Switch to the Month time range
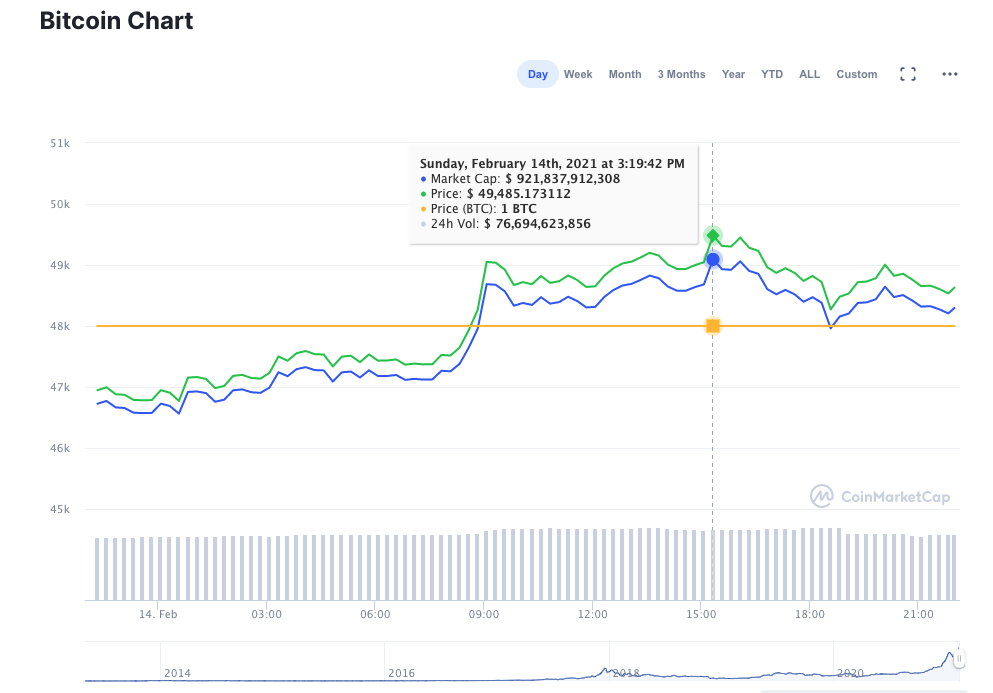The width and height of the screenshot is (993, 693). point(625,74)
